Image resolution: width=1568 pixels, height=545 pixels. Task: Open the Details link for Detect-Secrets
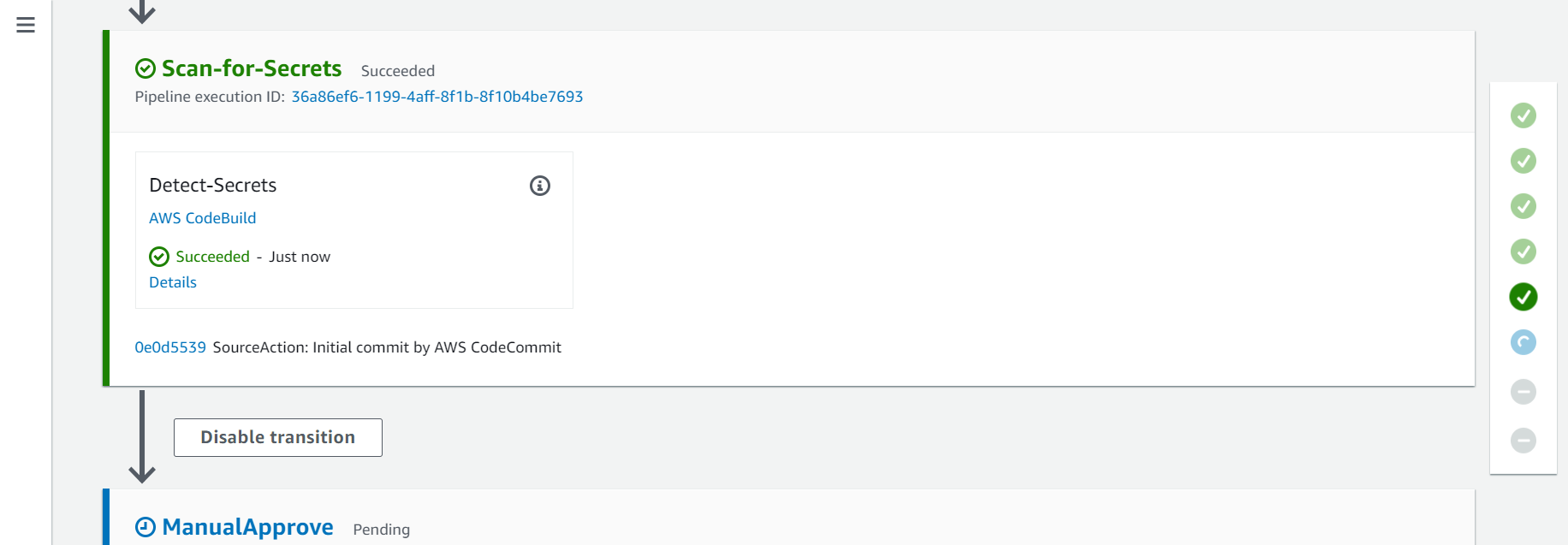173,282
